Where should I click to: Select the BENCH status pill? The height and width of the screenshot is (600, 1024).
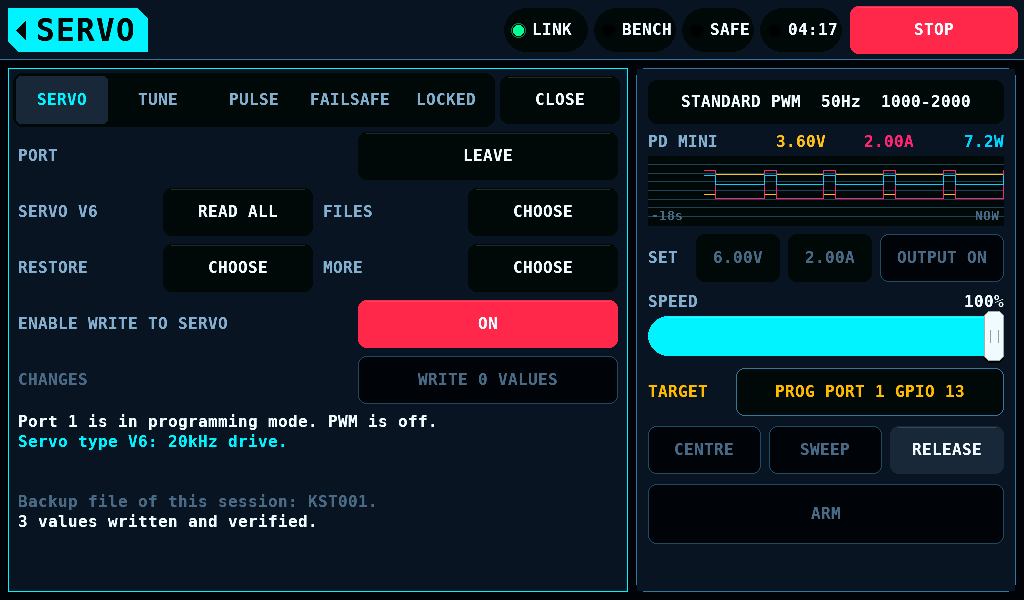(635, 30)
